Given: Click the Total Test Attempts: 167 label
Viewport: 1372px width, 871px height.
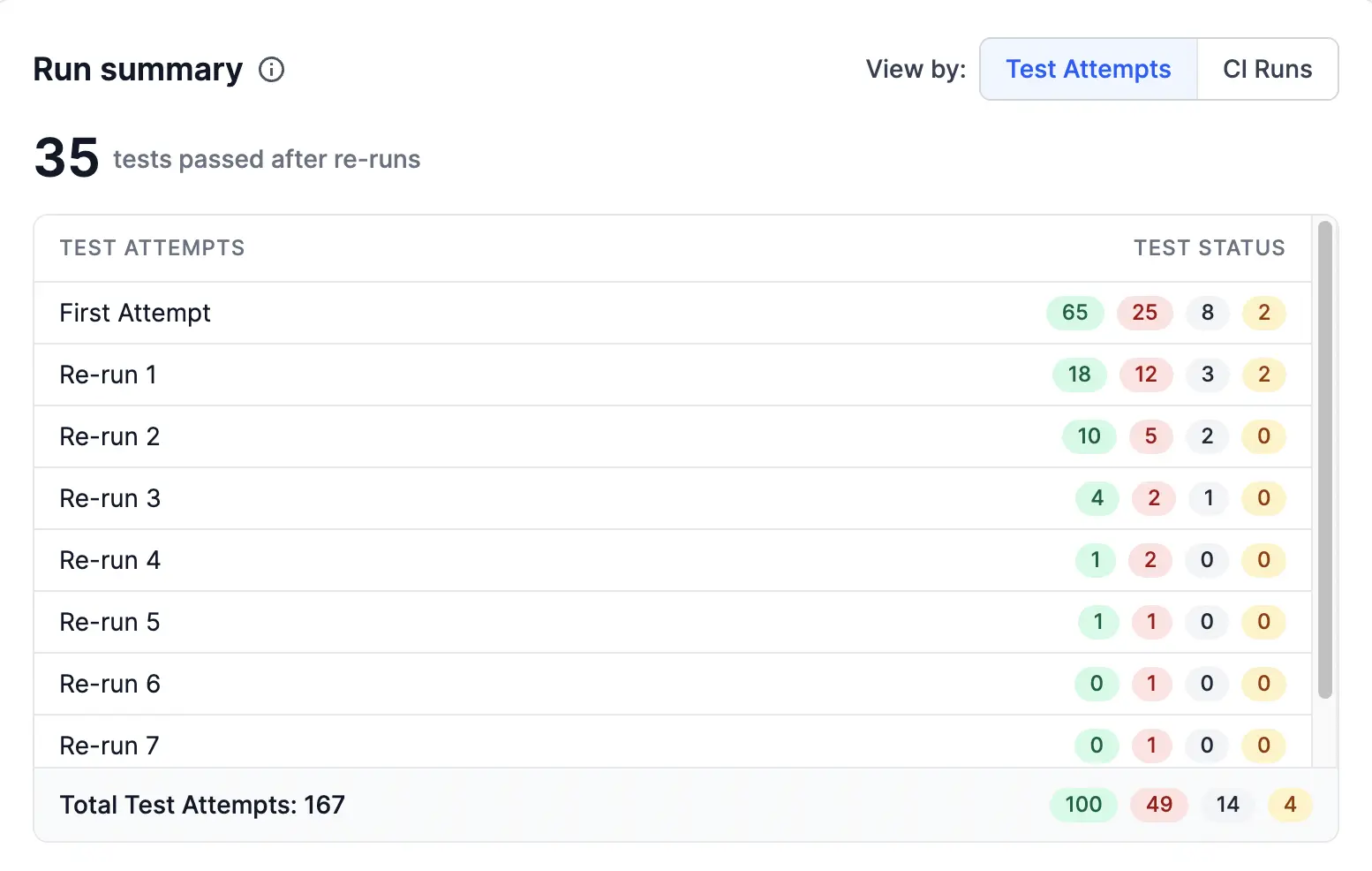Looking at the screenshot, I should pos(202,805).
